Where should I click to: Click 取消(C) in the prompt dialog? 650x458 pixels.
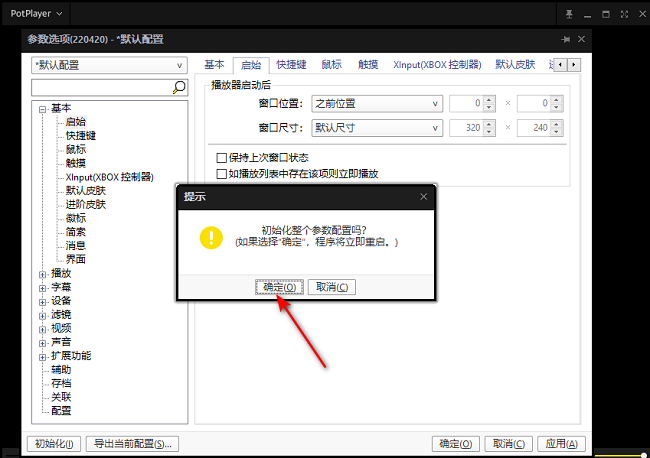tap(332, 287)
